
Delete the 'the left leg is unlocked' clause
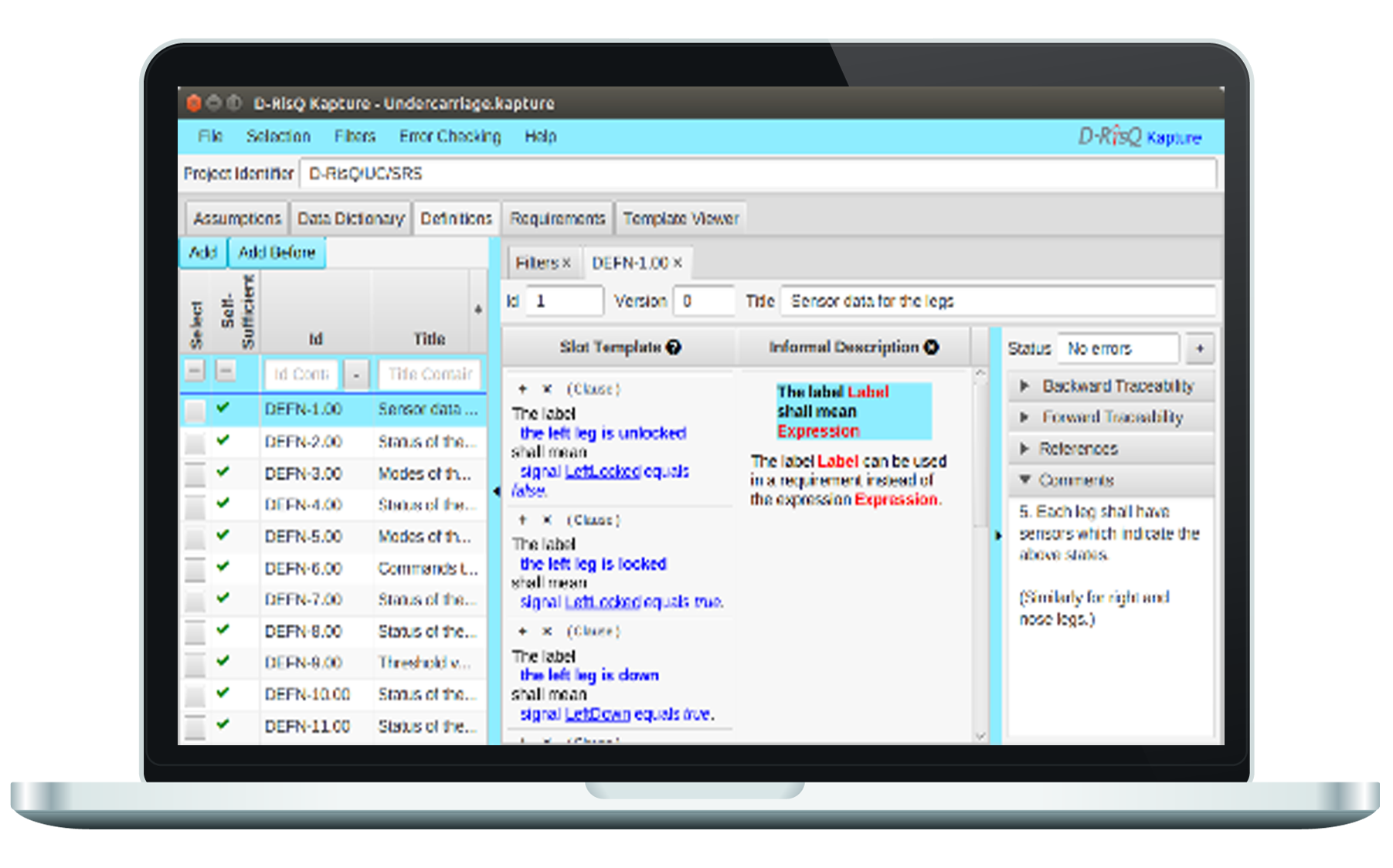tap(546, 389)
